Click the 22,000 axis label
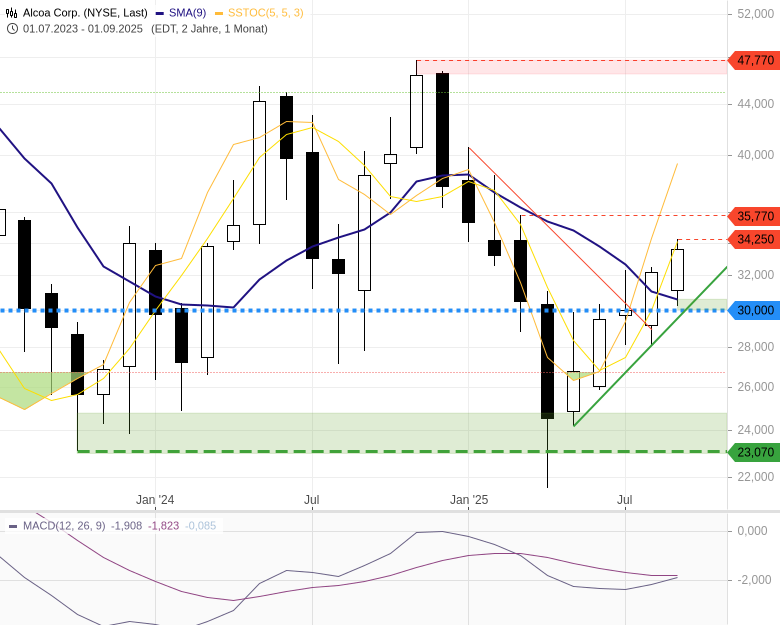Image resolution: width=780 pixels, height=625 pixels. (756, 477)
